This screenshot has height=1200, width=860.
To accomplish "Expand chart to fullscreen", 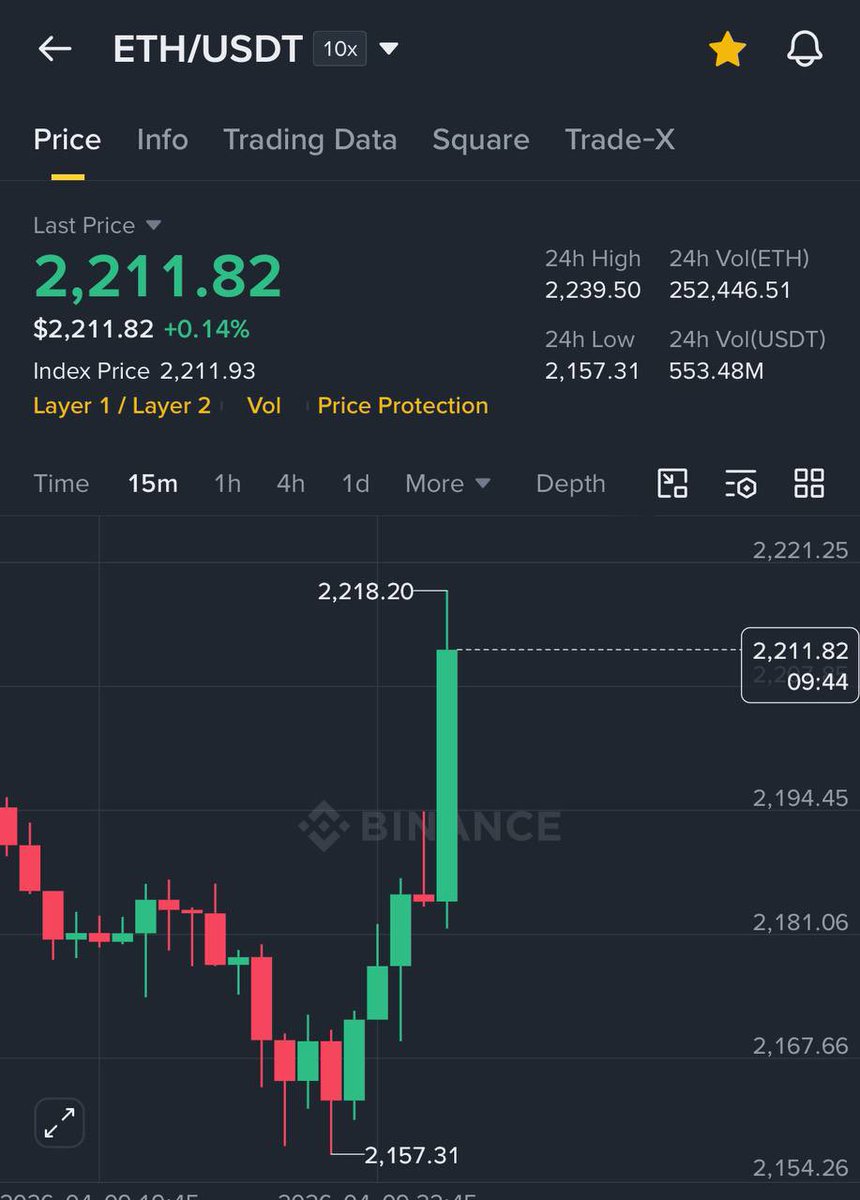I will tap(59, 1123).
